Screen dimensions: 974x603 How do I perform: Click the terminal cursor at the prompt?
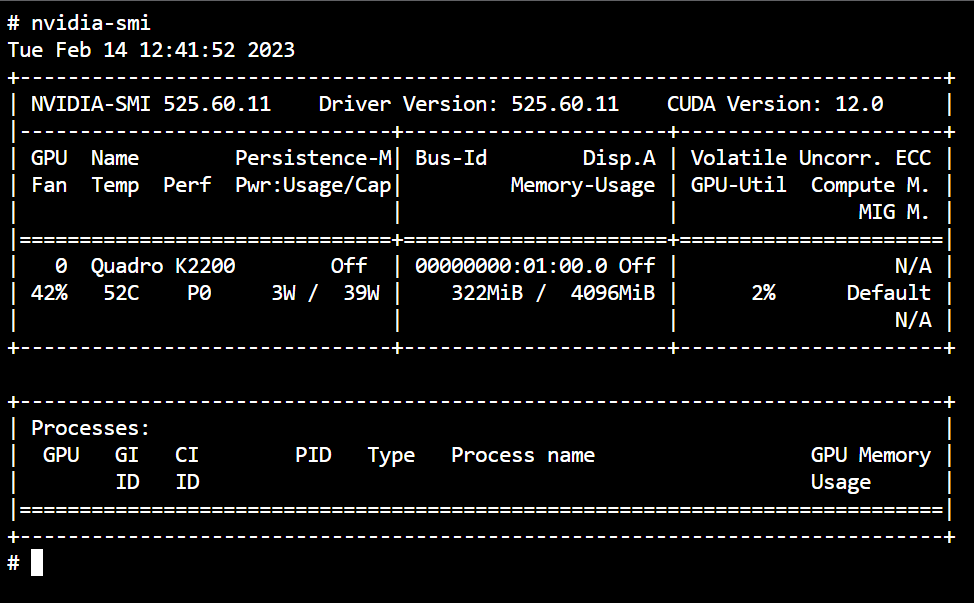[x=37, y=563]
